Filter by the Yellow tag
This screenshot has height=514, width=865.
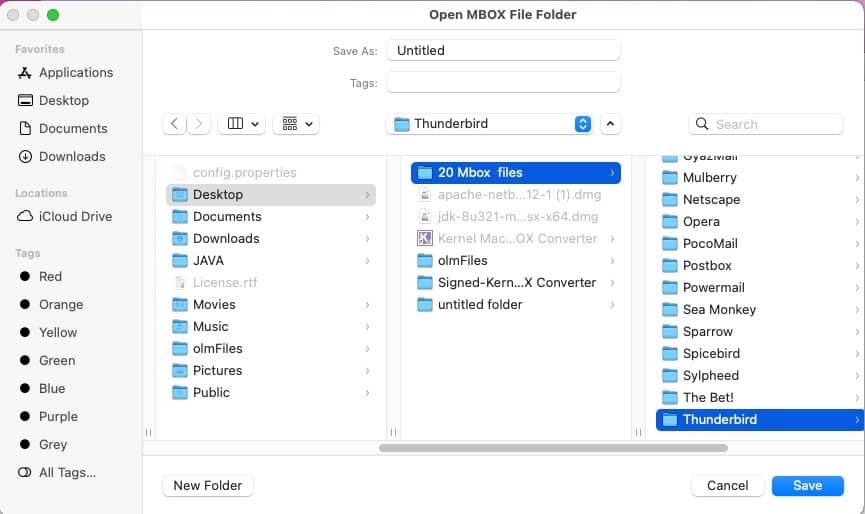pyautogui.click(x=48, y=333)
